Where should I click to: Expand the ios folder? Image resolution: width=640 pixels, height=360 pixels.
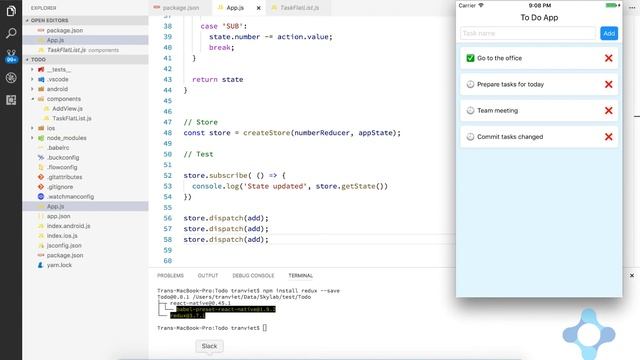coord(32,128)
